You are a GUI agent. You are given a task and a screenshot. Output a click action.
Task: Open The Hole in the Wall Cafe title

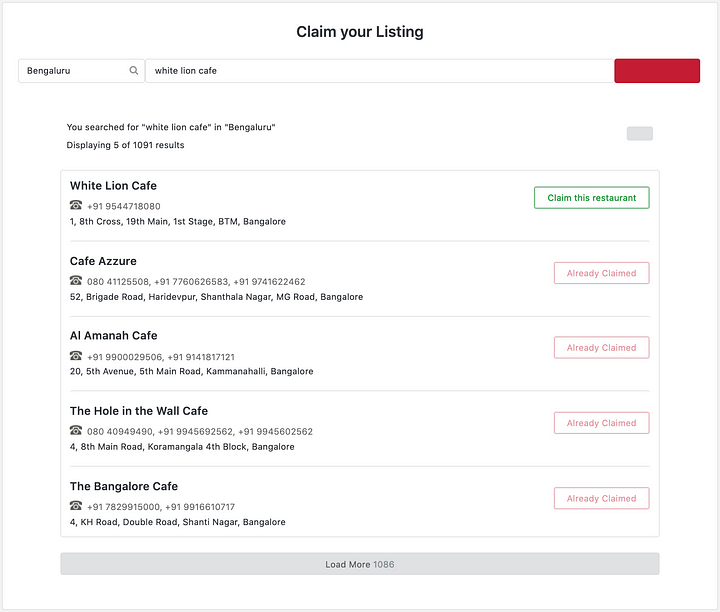(138, 411)
